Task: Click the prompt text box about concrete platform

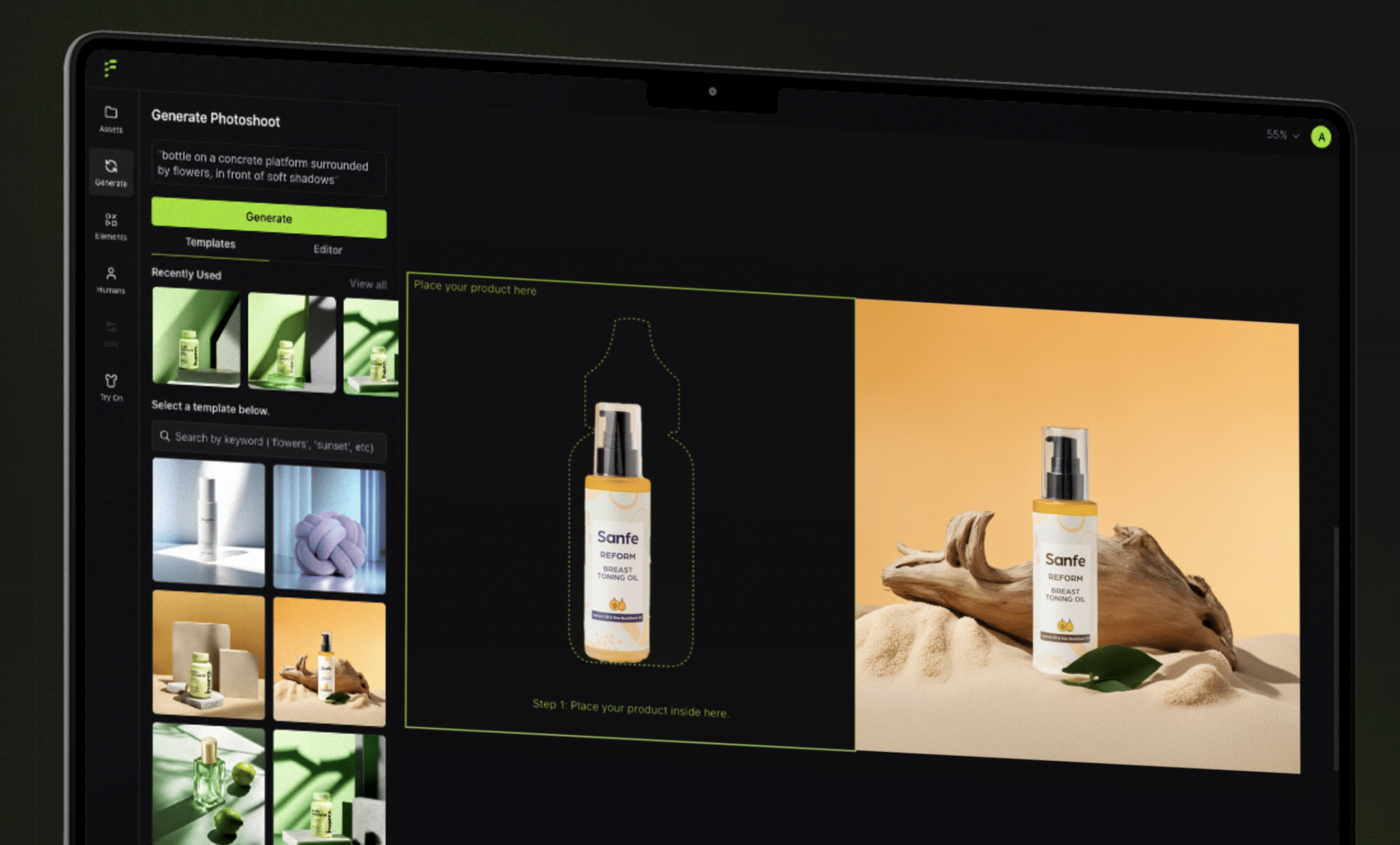Action: point(269,167)
